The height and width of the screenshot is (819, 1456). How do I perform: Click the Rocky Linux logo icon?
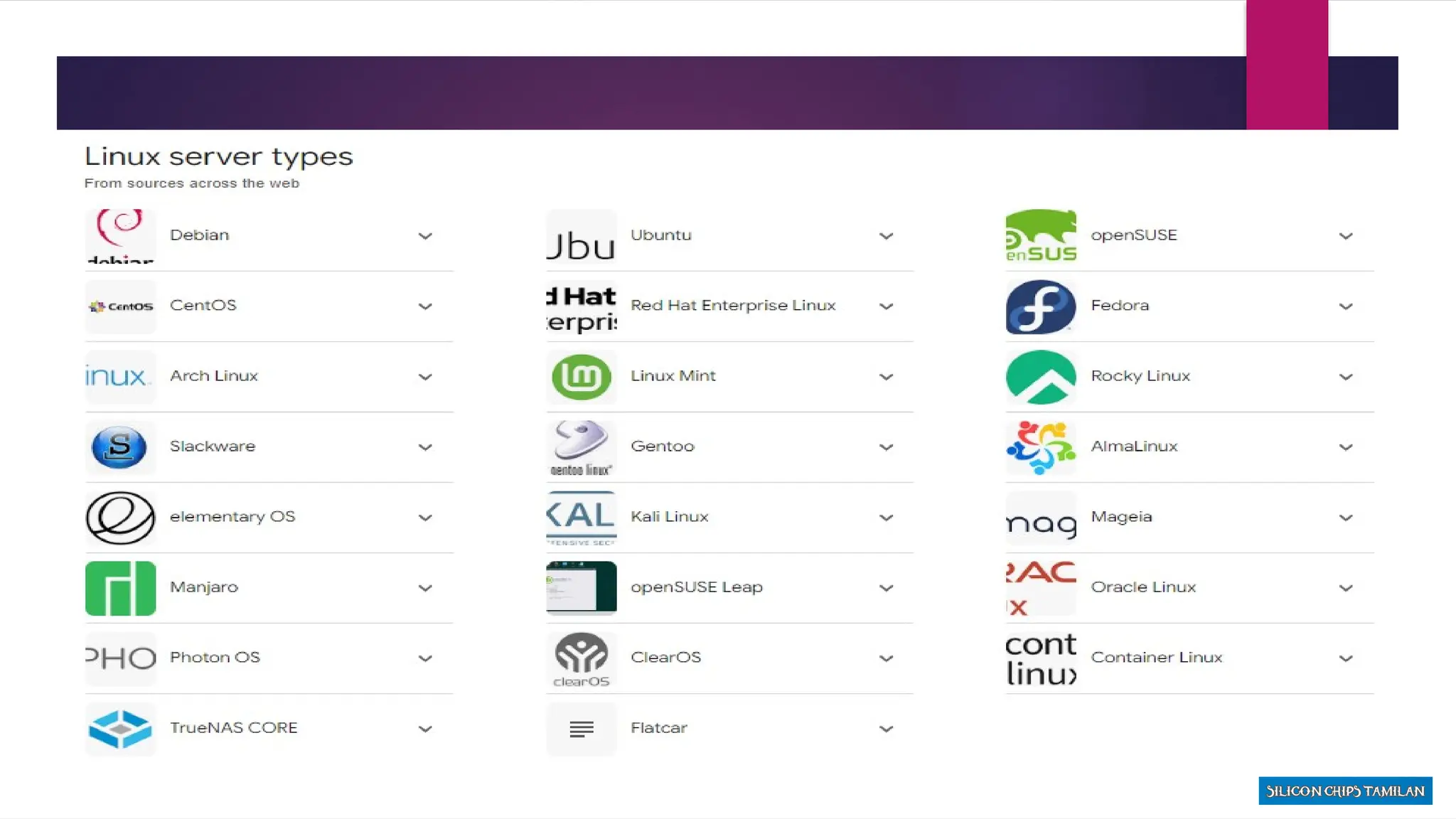(x=1041, y=377)
